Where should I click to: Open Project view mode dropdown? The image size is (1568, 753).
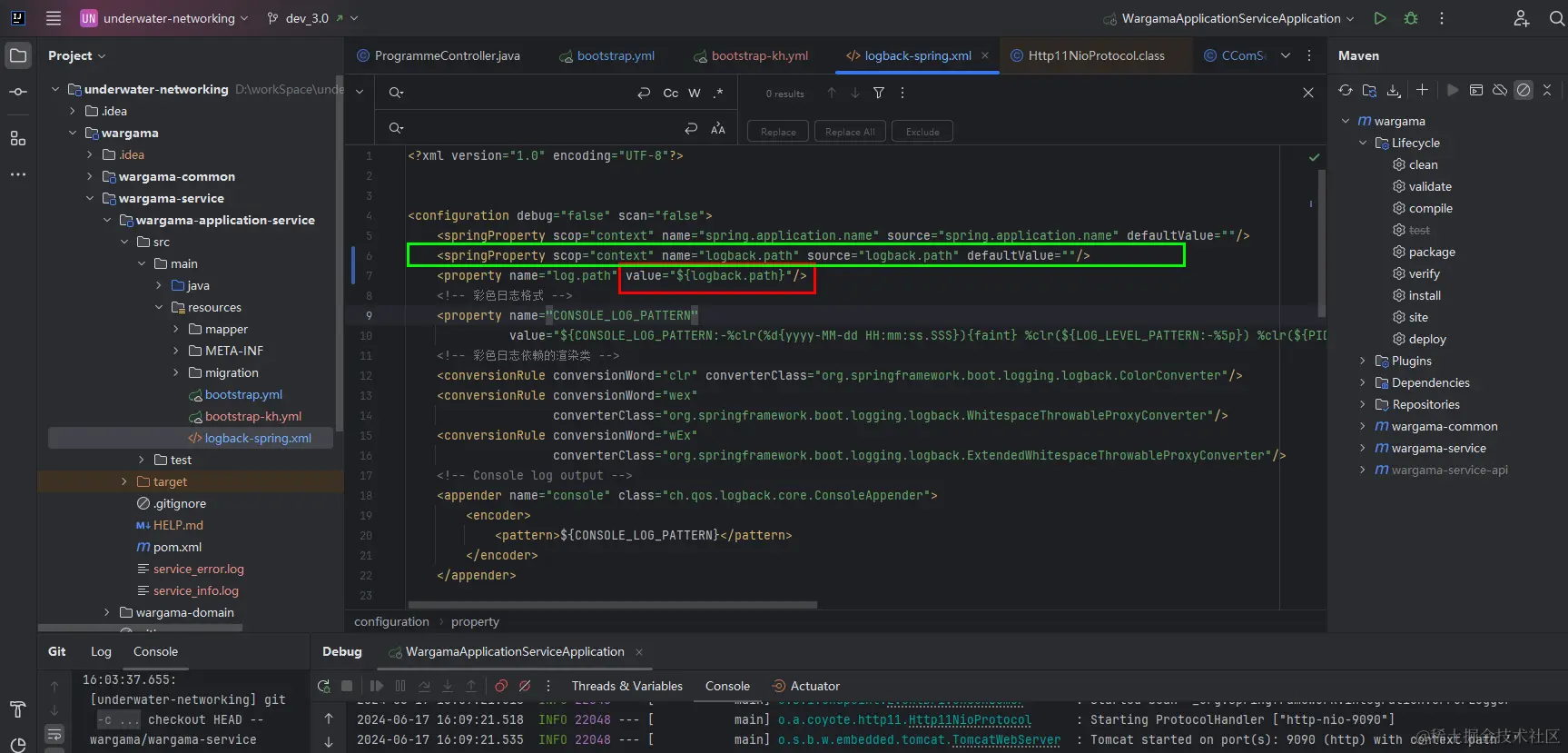(x=77, y=55)
